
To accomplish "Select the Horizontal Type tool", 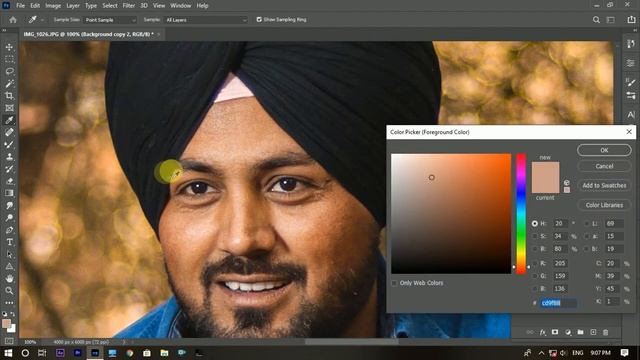I will [x=9, y=242].
